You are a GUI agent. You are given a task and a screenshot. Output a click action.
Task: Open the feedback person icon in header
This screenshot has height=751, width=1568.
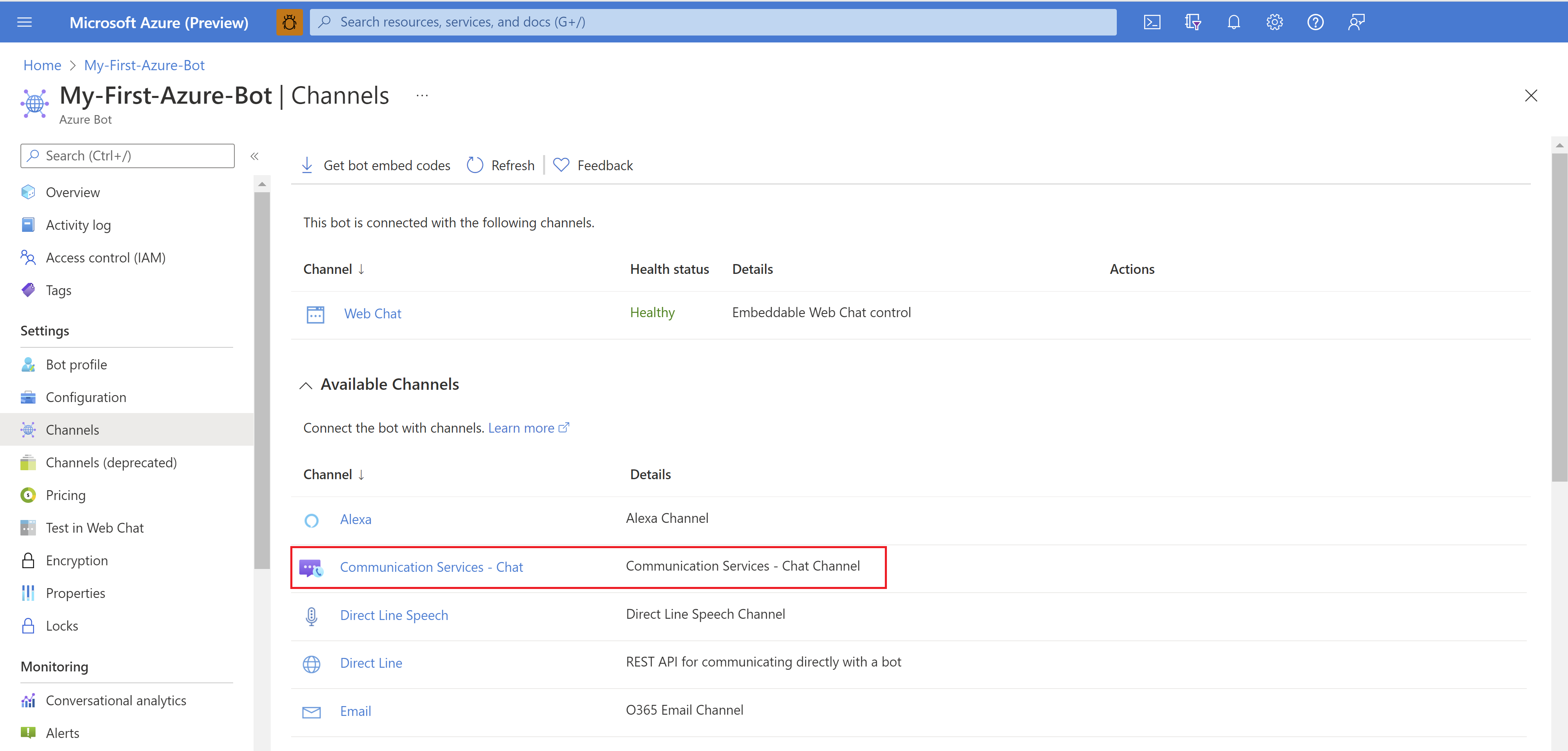click(x=1356, y=22)
